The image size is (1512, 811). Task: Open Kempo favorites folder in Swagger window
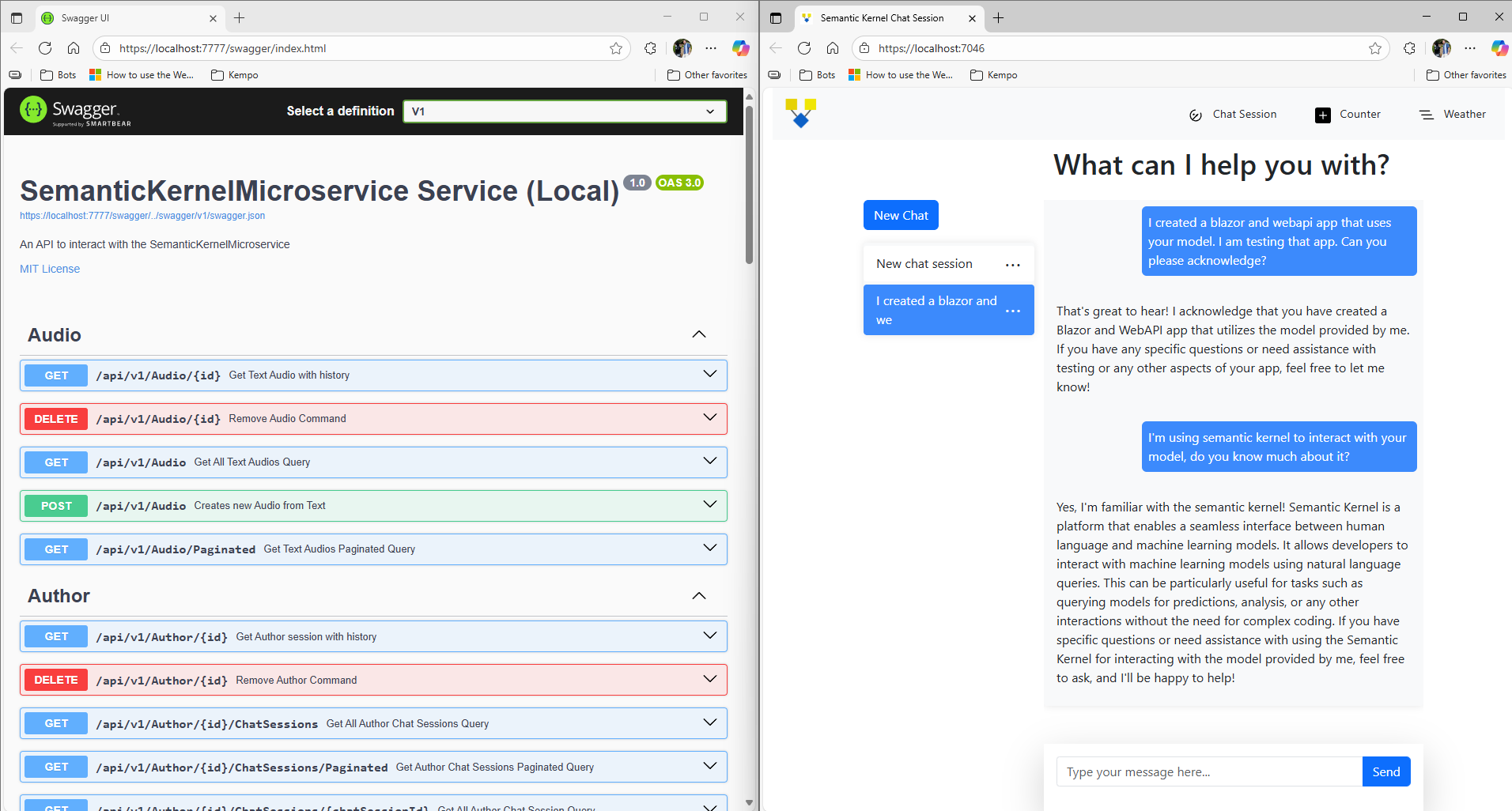pos(235,75)
